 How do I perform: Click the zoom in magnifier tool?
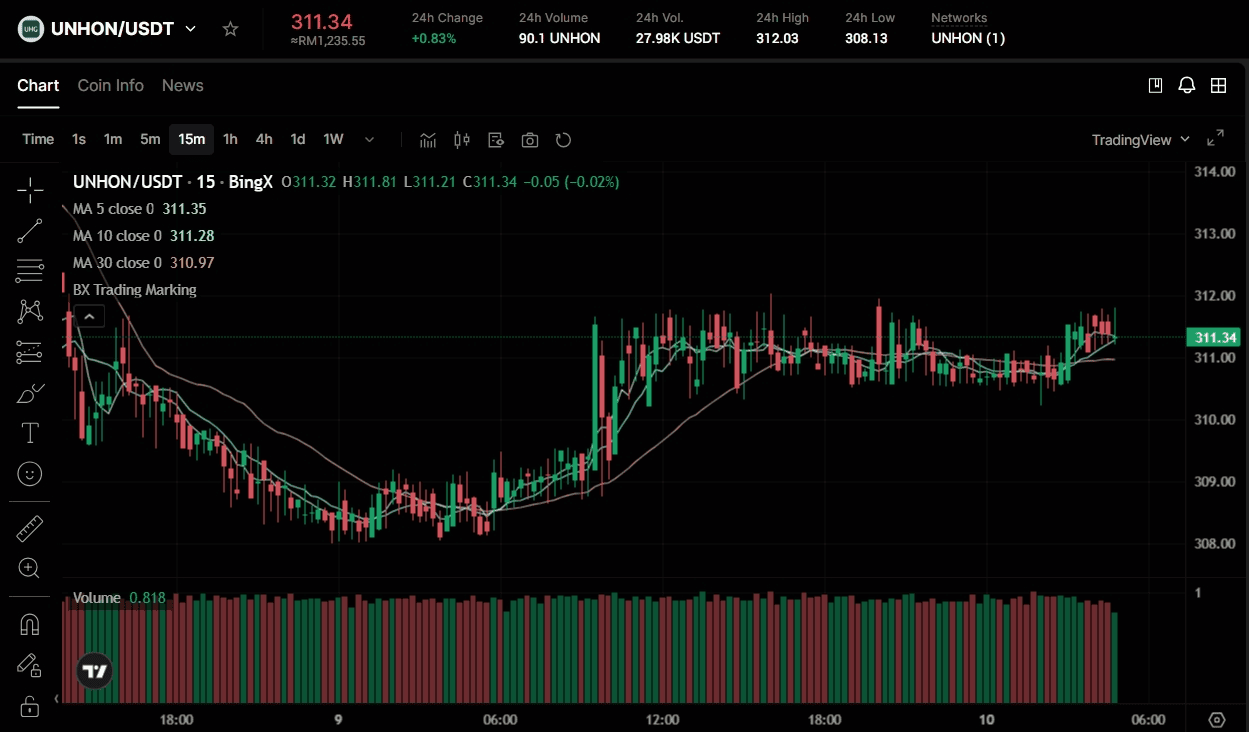click(30, 569)
